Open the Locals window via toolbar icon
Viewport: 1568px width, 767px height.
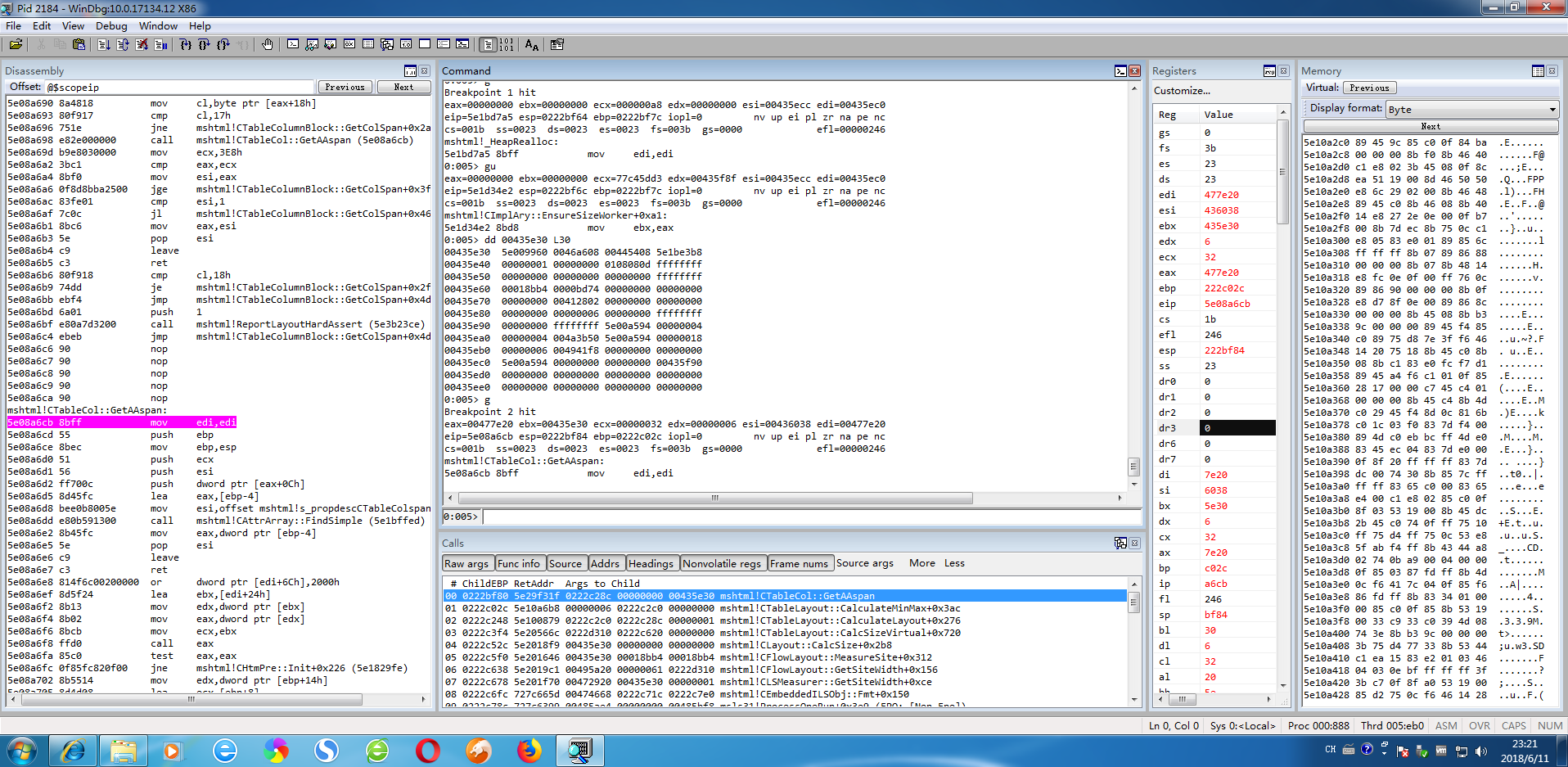click(331, 44)
